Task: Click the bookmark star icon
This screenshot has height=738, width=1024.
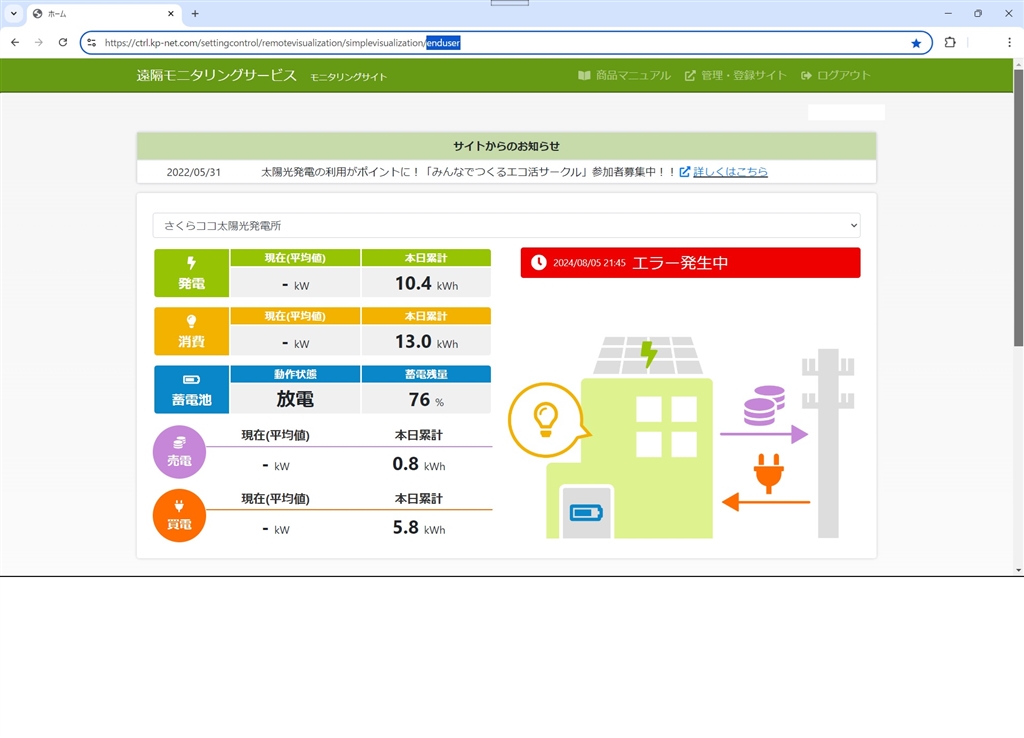Action: 916,43
